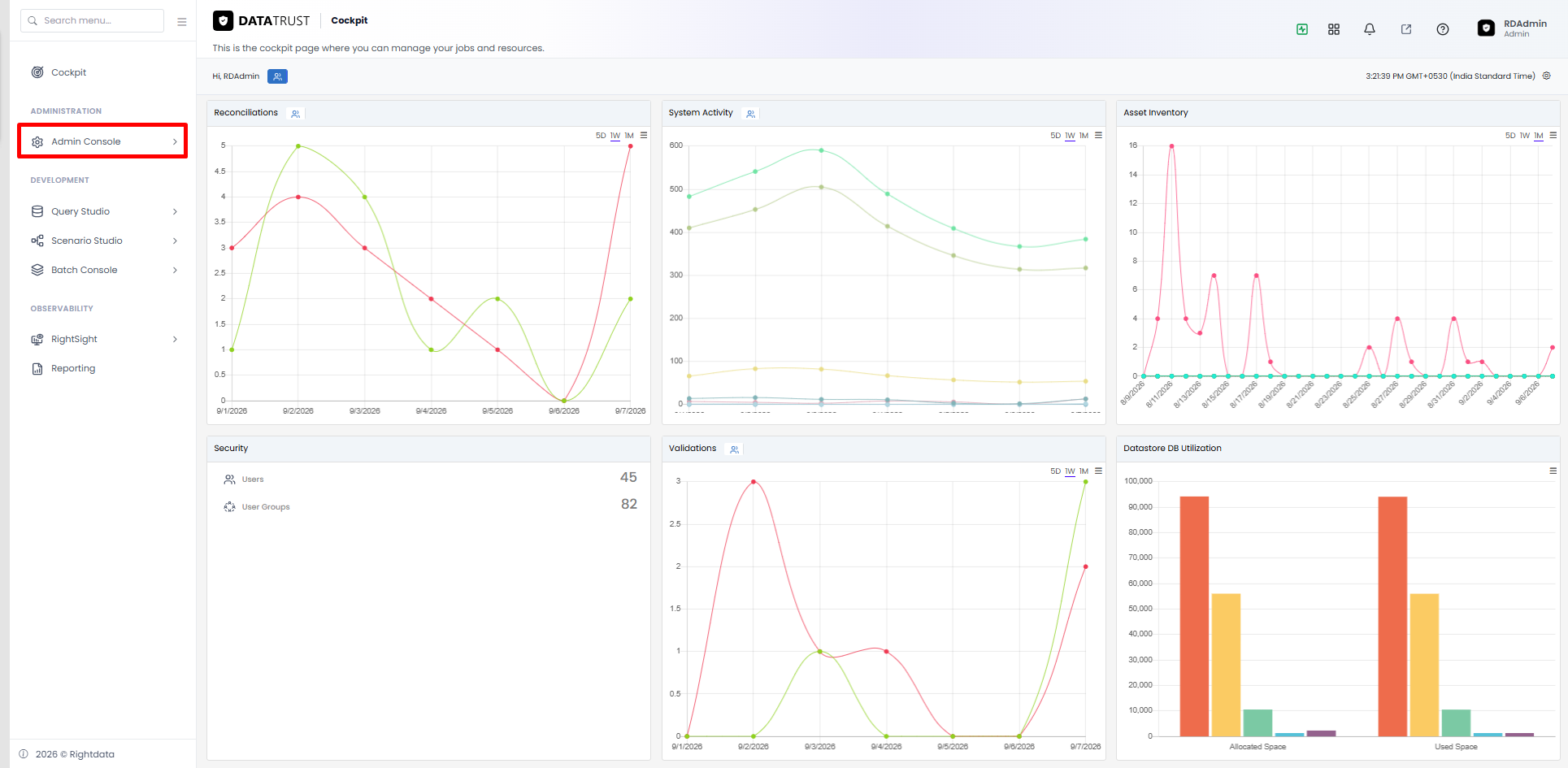Screen dimensions: 1568x768
Task: Select 5D range on Reconciliations chart
Action: pos(601,136)
